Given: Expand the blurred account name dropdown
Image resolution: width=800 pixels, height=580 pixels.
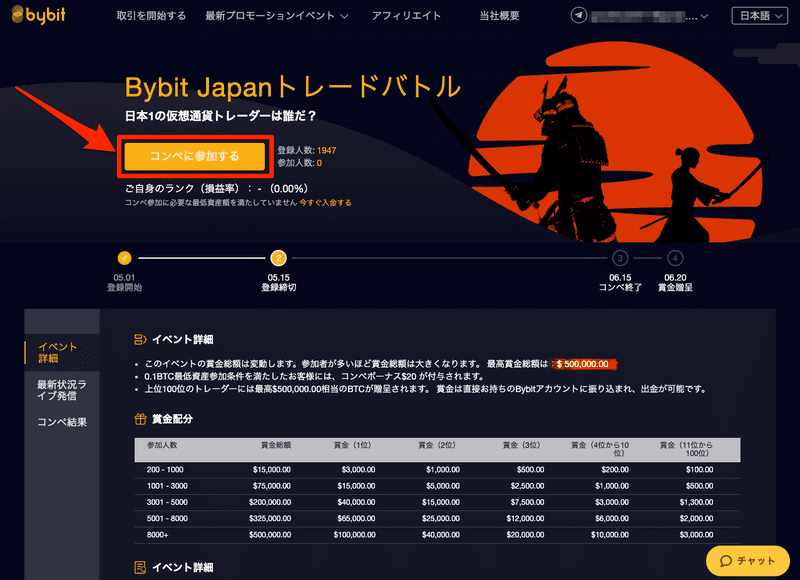Looking at the screenshot, I should pos(649,16).
